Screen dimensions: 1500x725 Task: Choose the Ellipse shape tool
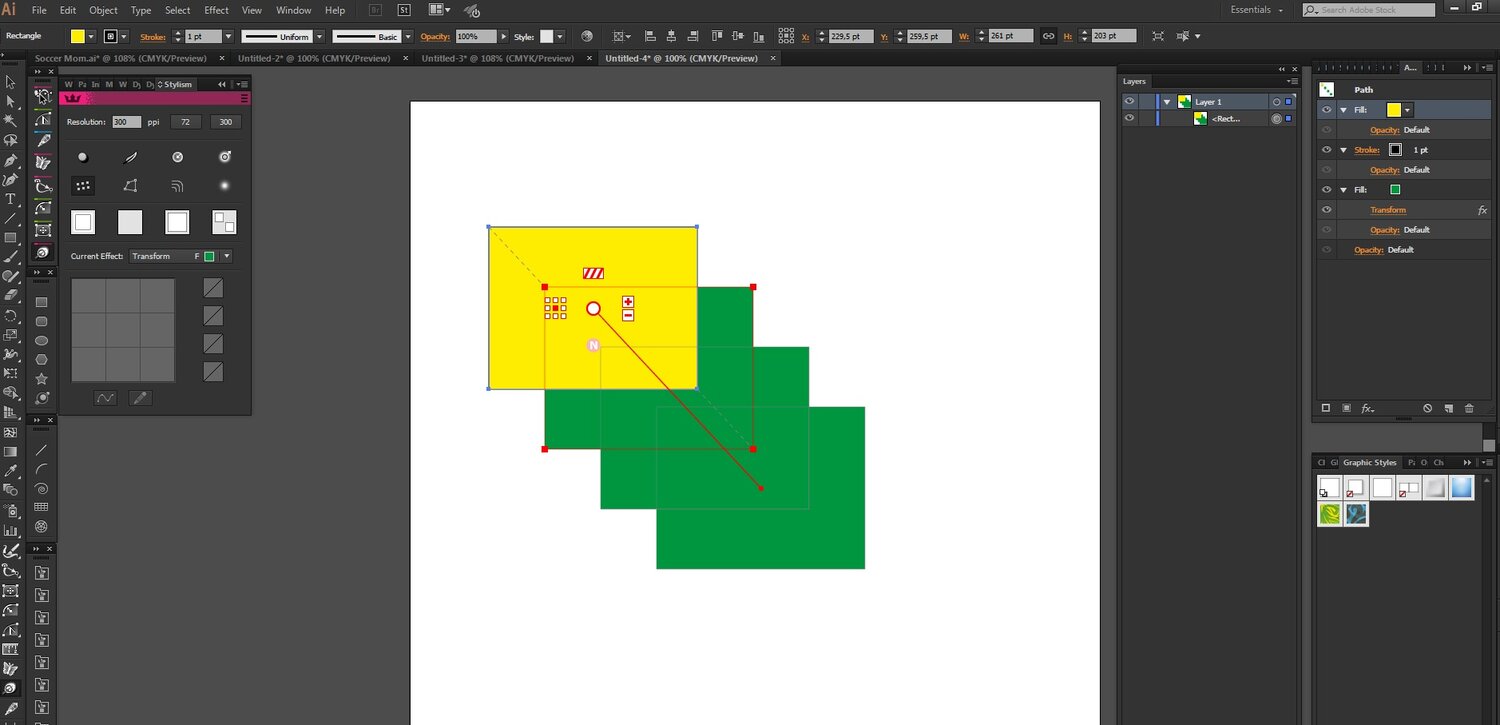click(41, 340)
